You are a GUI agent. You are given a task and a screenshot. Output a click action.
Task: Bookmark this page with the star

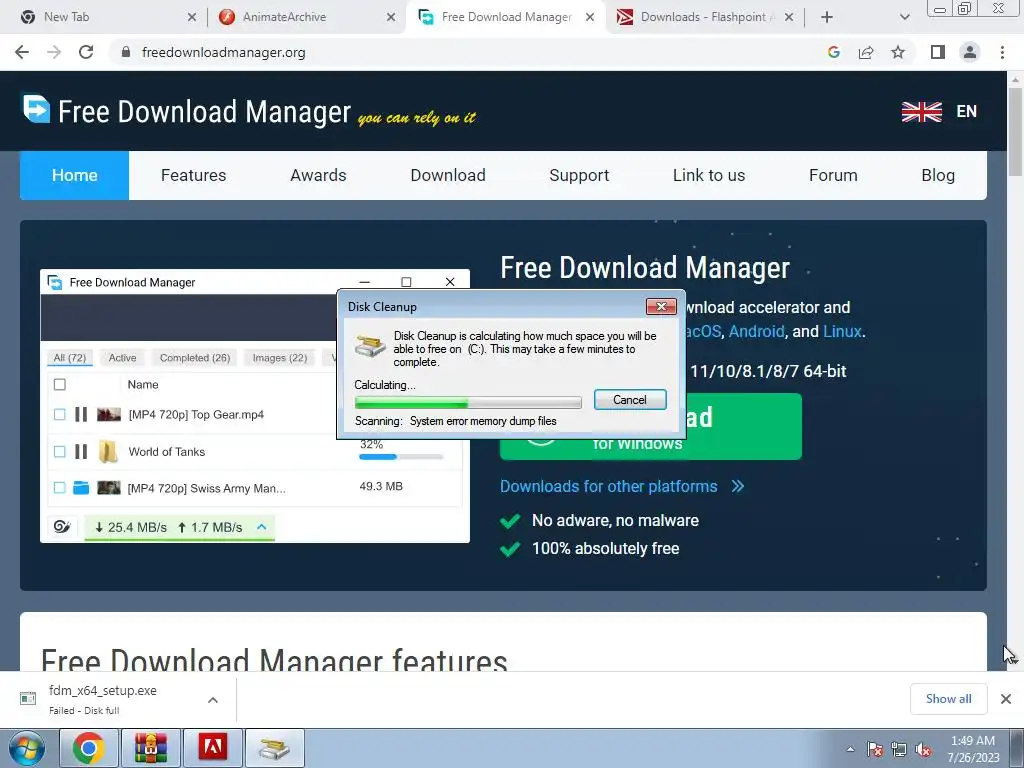pos(898,52)
